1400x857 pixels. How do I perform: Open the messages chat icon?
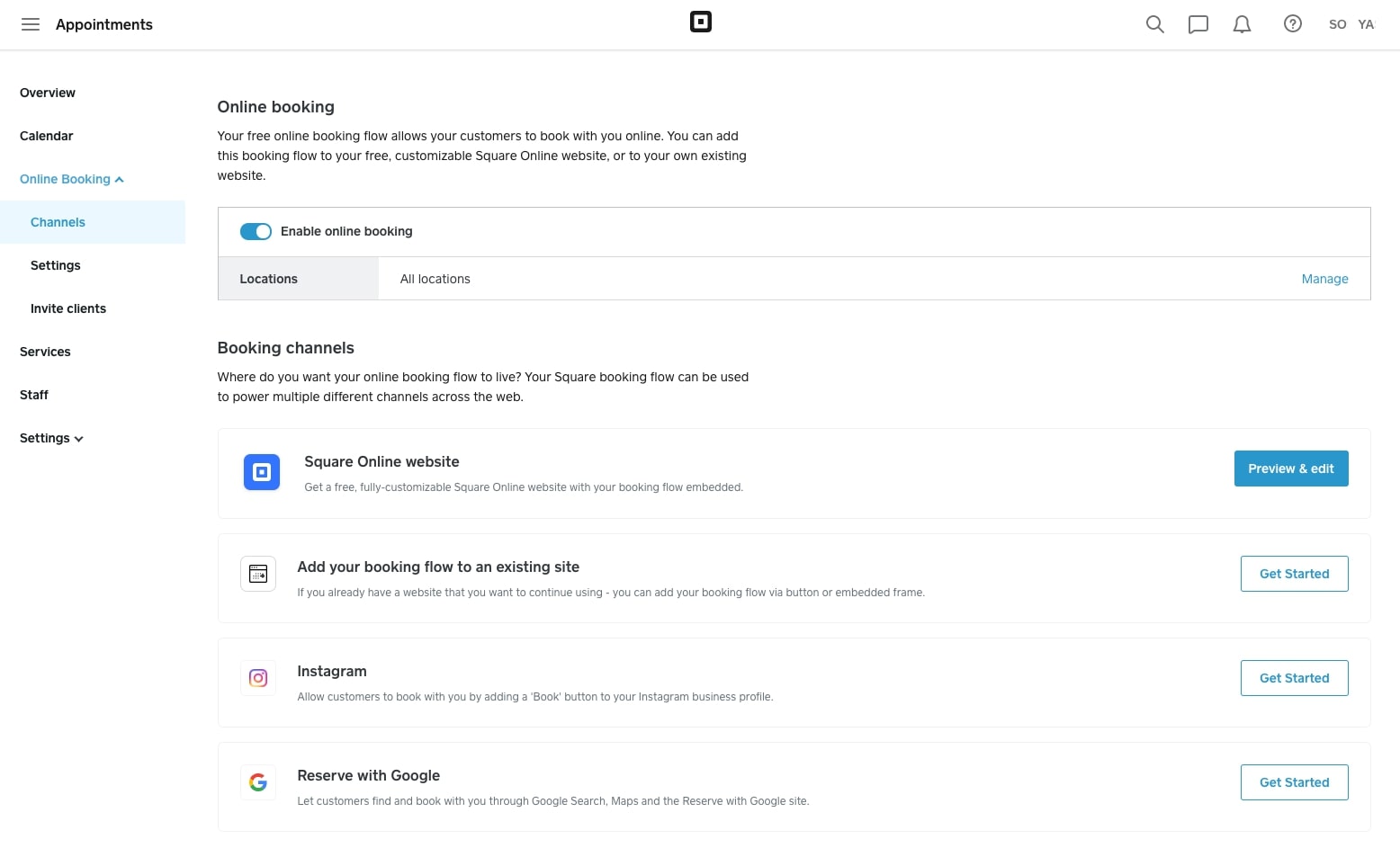pyautogui.click(x=1198, y=24)
